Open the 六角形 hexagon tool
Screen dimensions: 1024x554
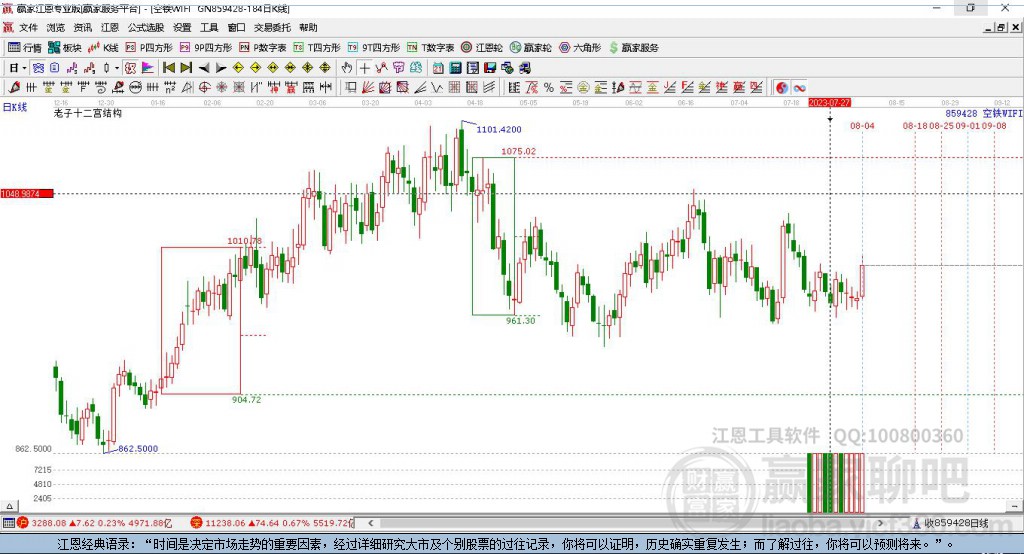[580, 48]
